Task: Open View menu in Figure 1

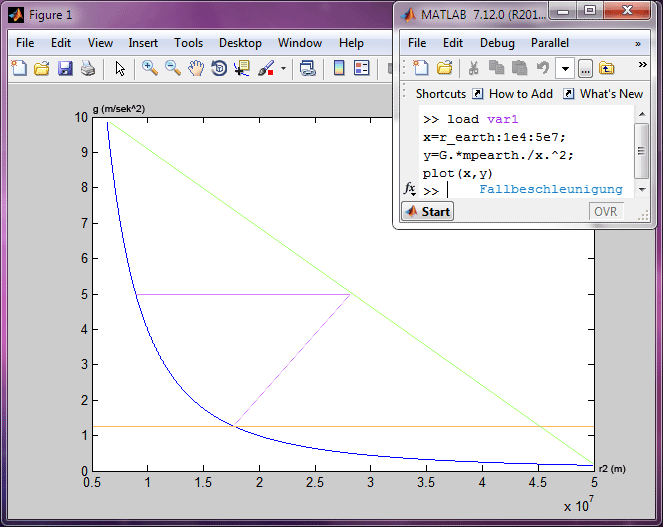Action: click(x=100, y=43)
